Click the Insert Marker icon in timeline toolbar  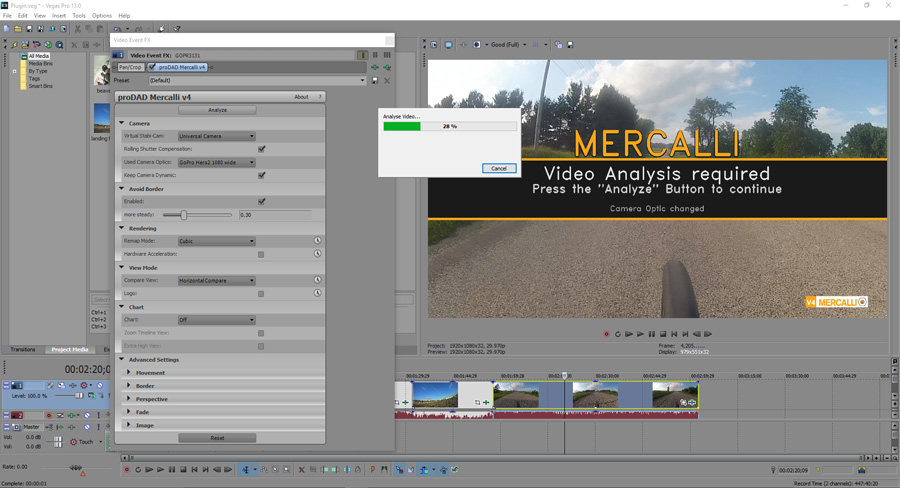(373, 470)
